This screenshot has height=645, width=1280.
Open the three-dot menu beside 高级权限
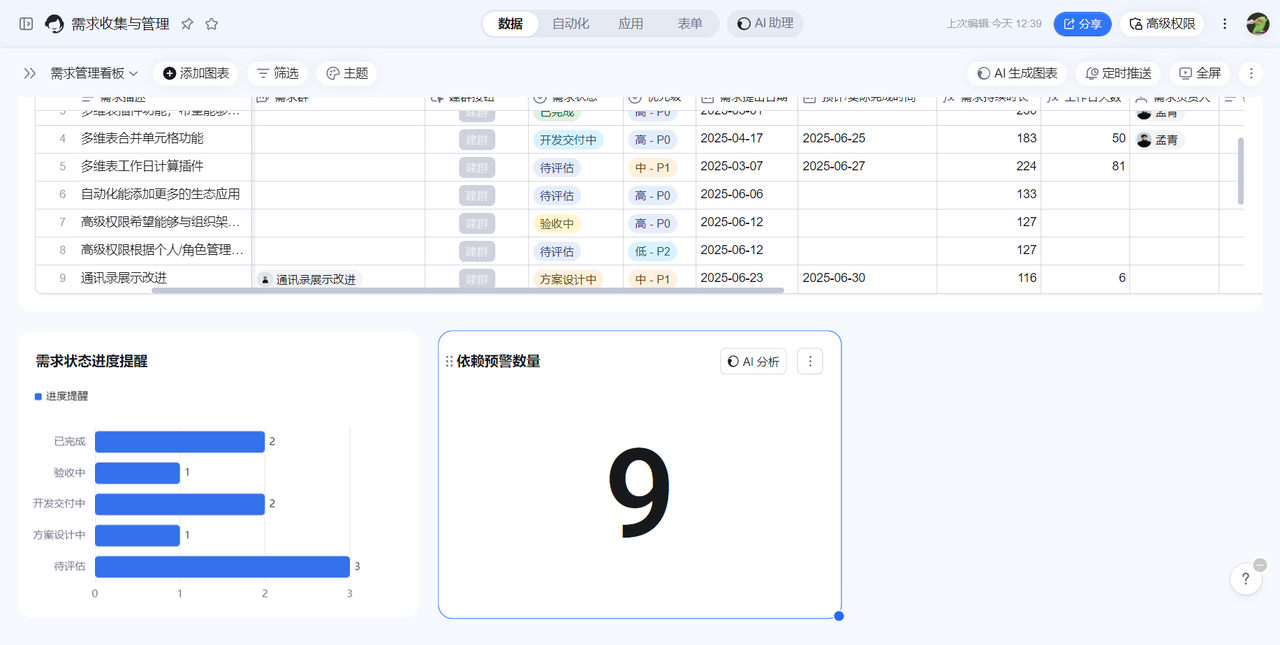pyautogui.click(x=1225, y=24)
